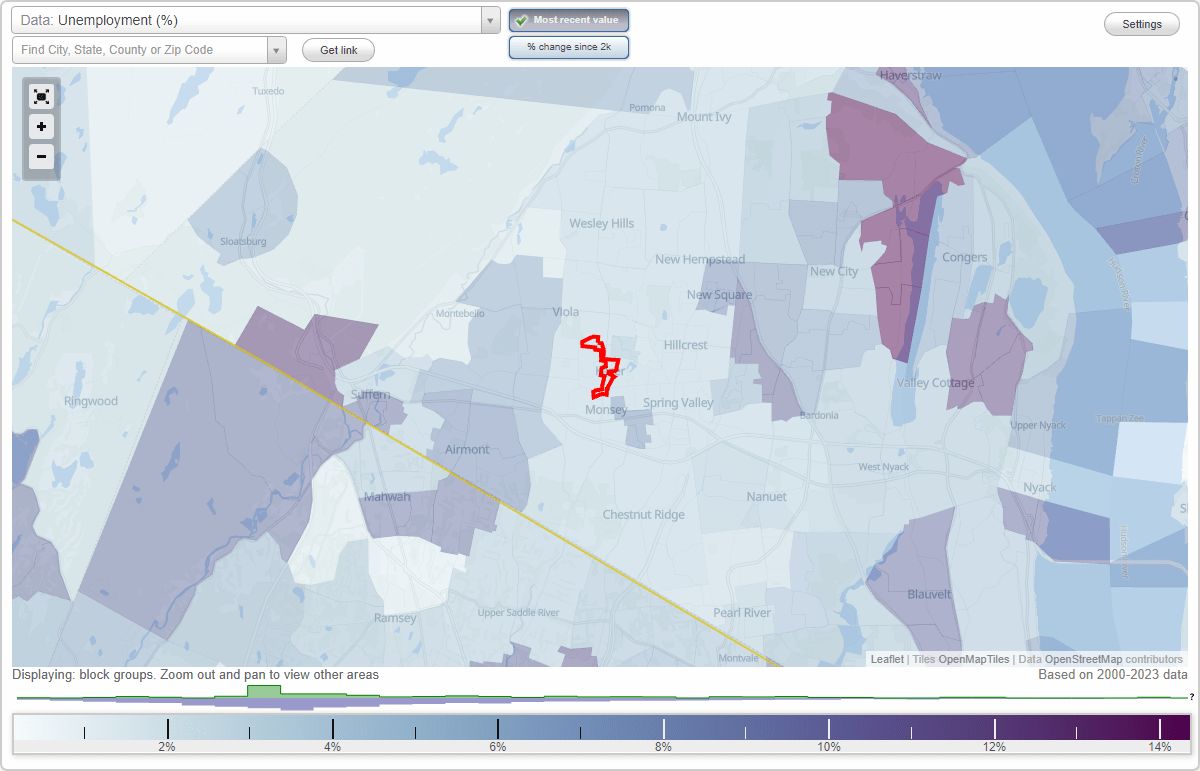This screenshot has height=771, width=1200.
Task: Enable the % change since 2k view
Action: tap(569, 46)
